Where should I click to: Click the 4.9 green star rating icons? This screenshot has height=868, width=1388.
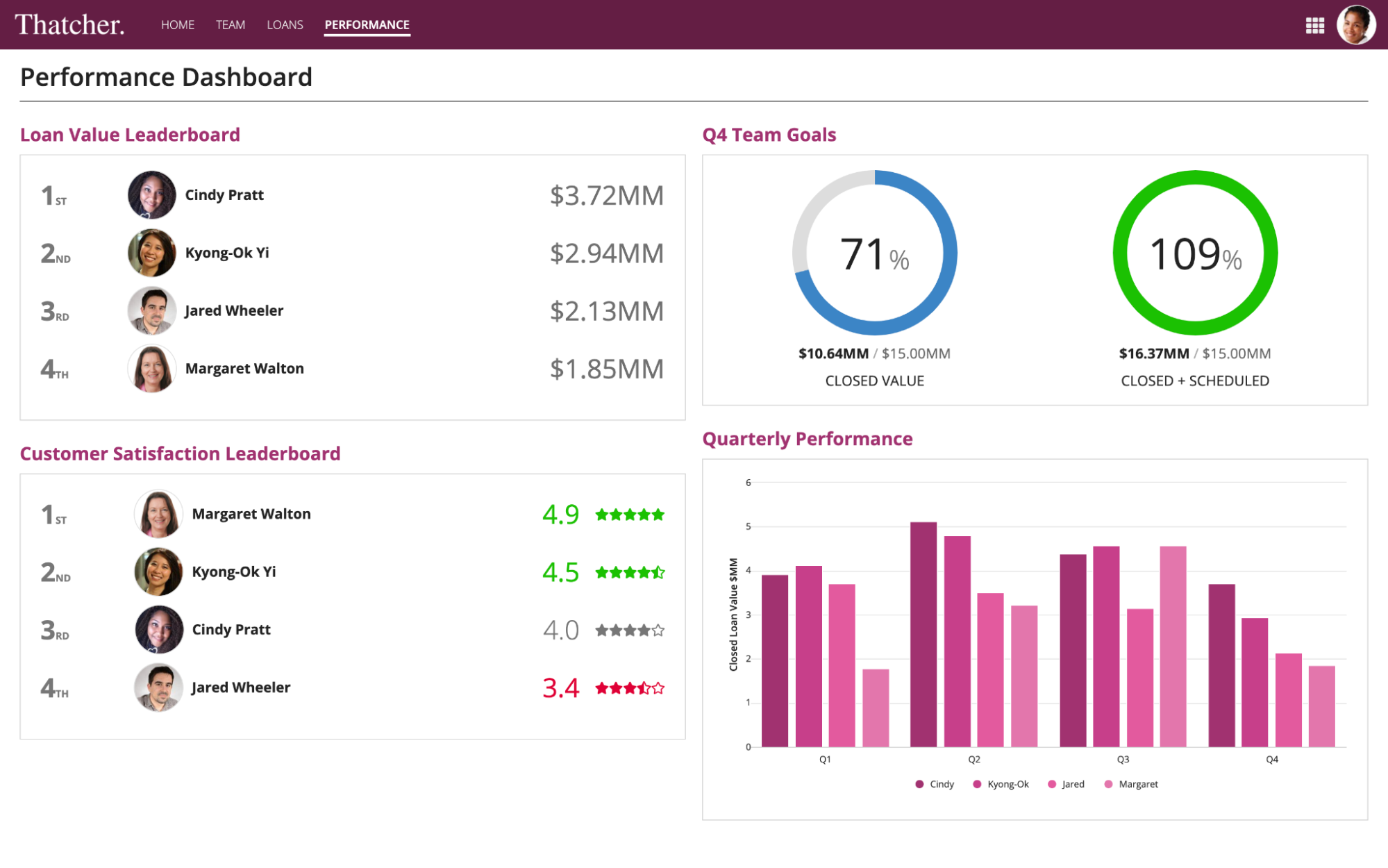click(x=630, y=515)
